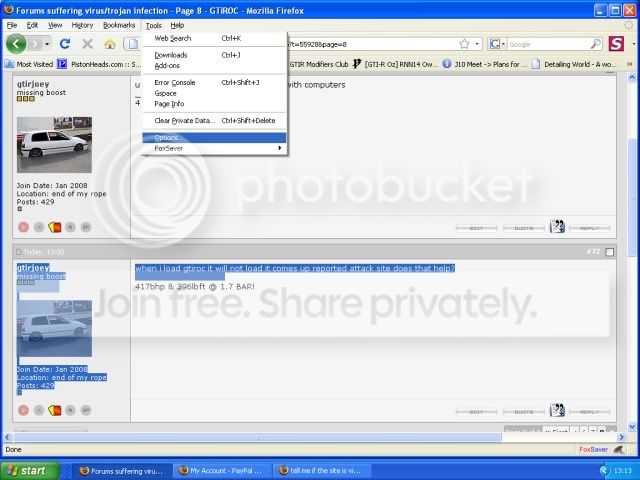Click the bookmark star in address bar
This screenshot has width=640, height=480.
pos(464,44)
